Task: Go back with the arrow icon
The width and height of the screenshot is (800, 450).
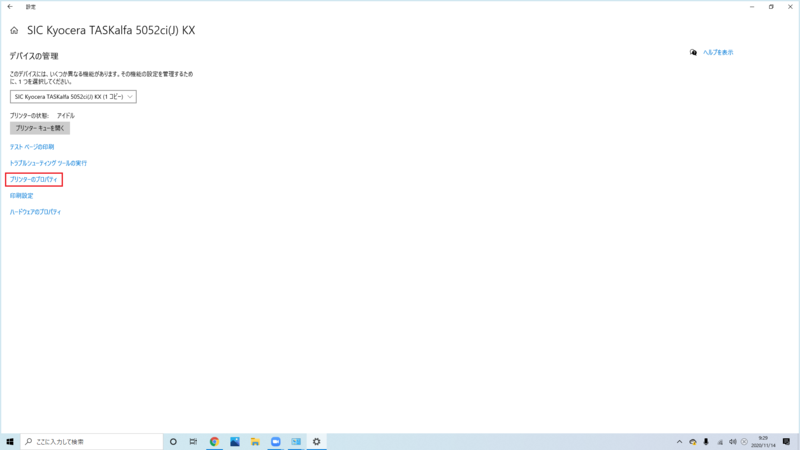Action: 10,7
